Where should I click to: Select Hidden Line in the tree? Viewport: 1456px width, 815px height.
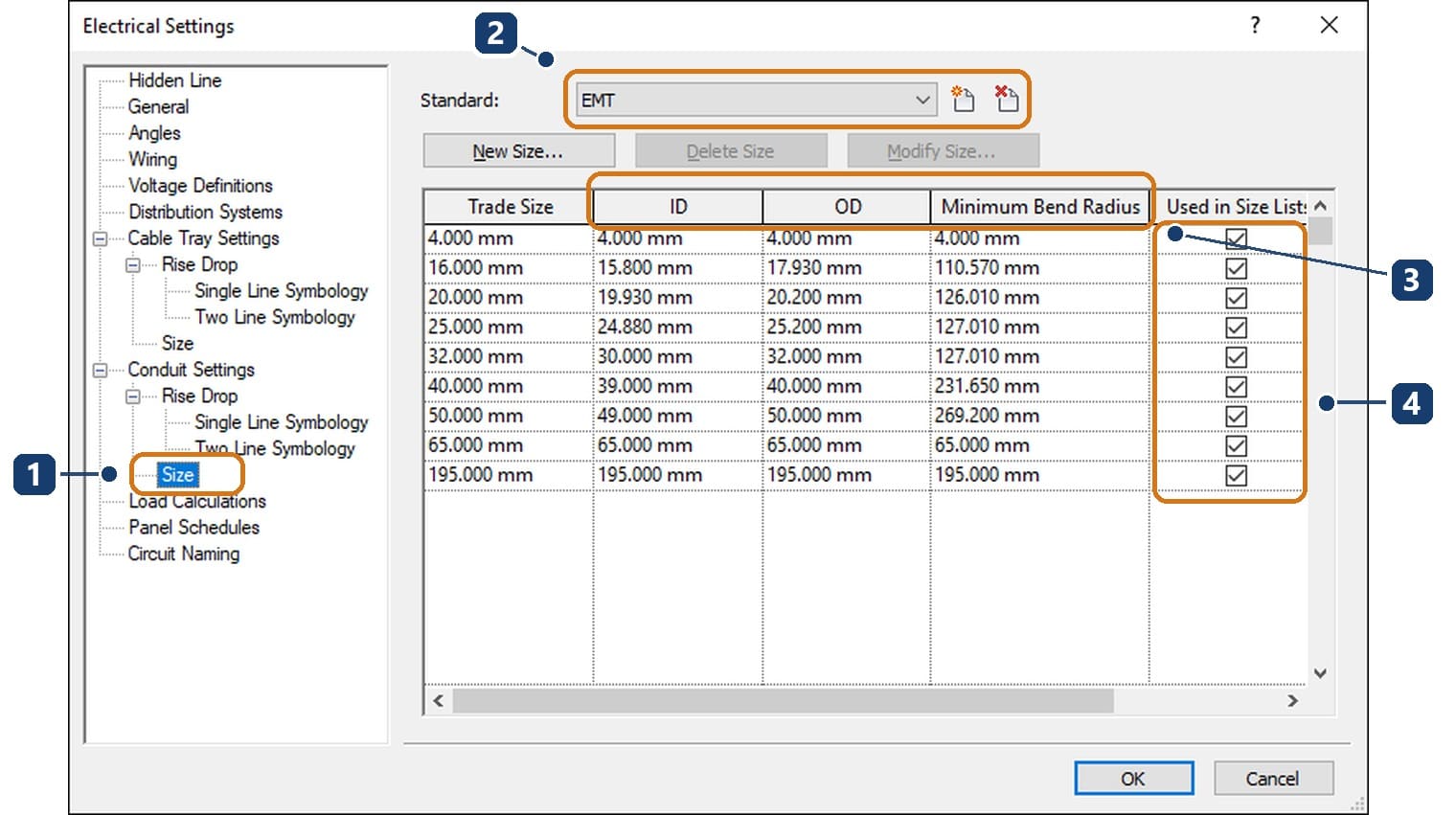(174, 80)
